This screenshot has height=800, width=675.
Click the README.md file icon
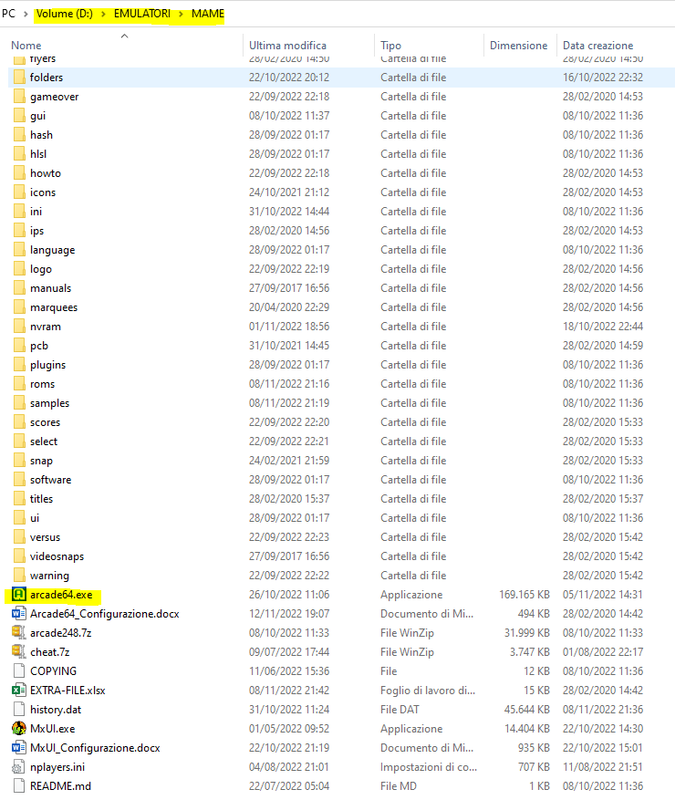(19, 786)
